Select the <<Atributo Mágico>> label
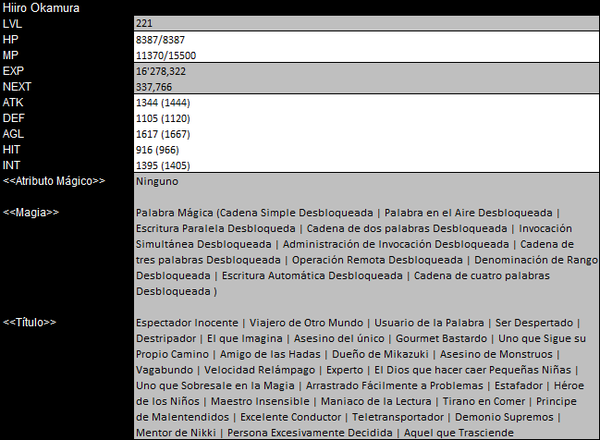This screenshot has width=600, height=440. (x=54, y=181)
